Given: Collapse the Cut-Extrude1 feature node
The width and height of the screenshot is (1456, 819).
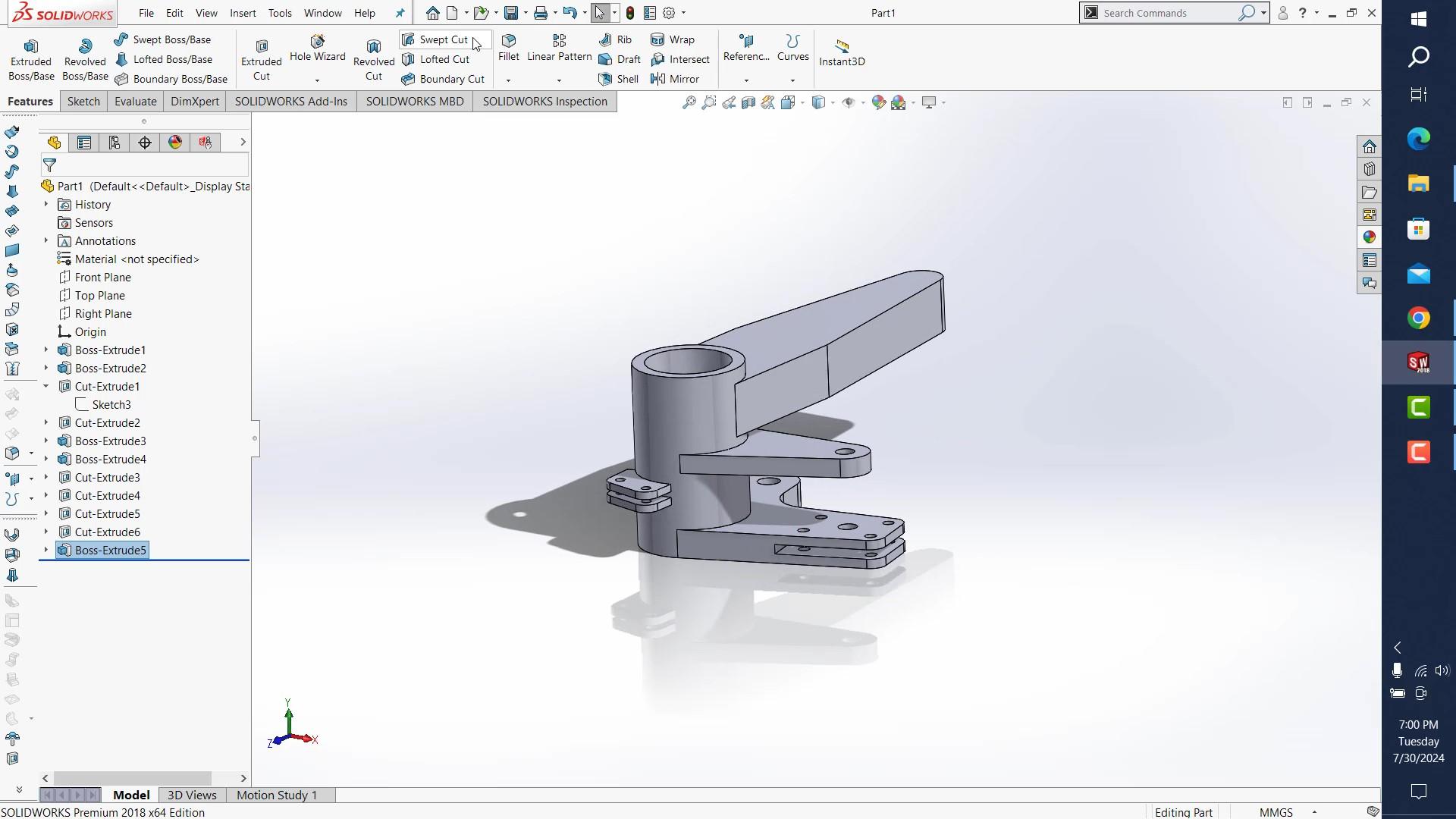Looking at the screenshot, I should click(45, 386).
